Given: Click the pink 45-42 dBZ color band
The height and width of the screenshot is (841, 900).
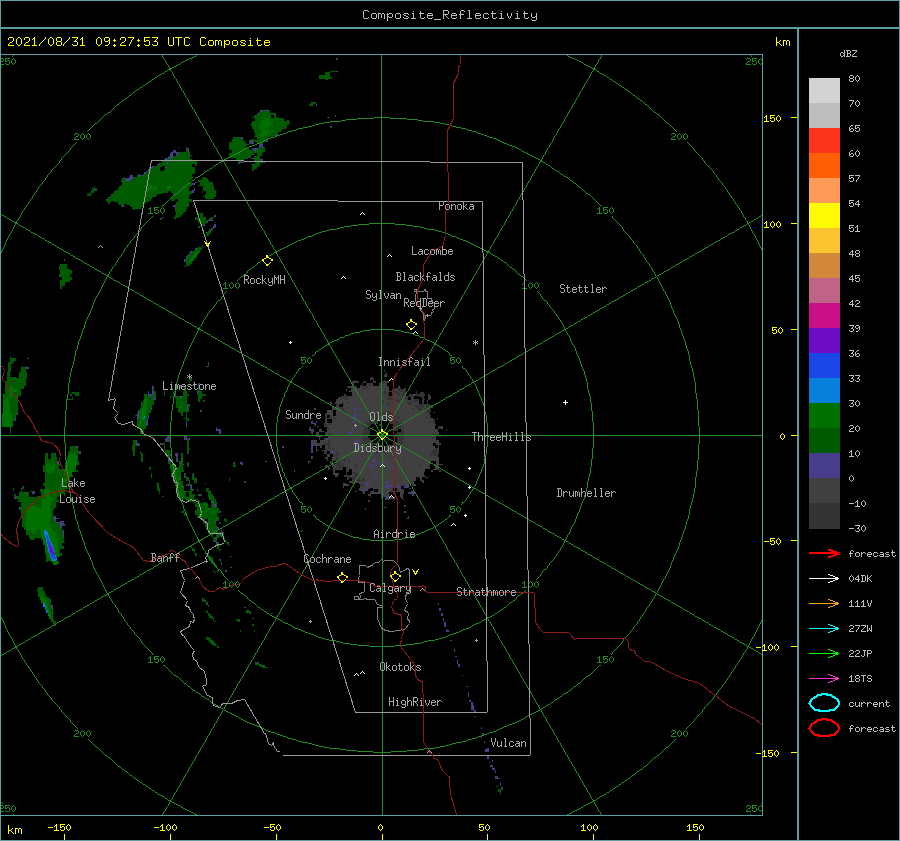Looking at the screenshot, I should coord(824,291).
